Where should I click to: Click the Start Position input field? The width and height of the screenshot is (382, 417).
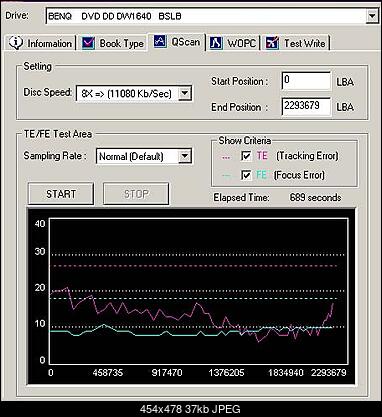pyautogui.click(x=306, y=81)
